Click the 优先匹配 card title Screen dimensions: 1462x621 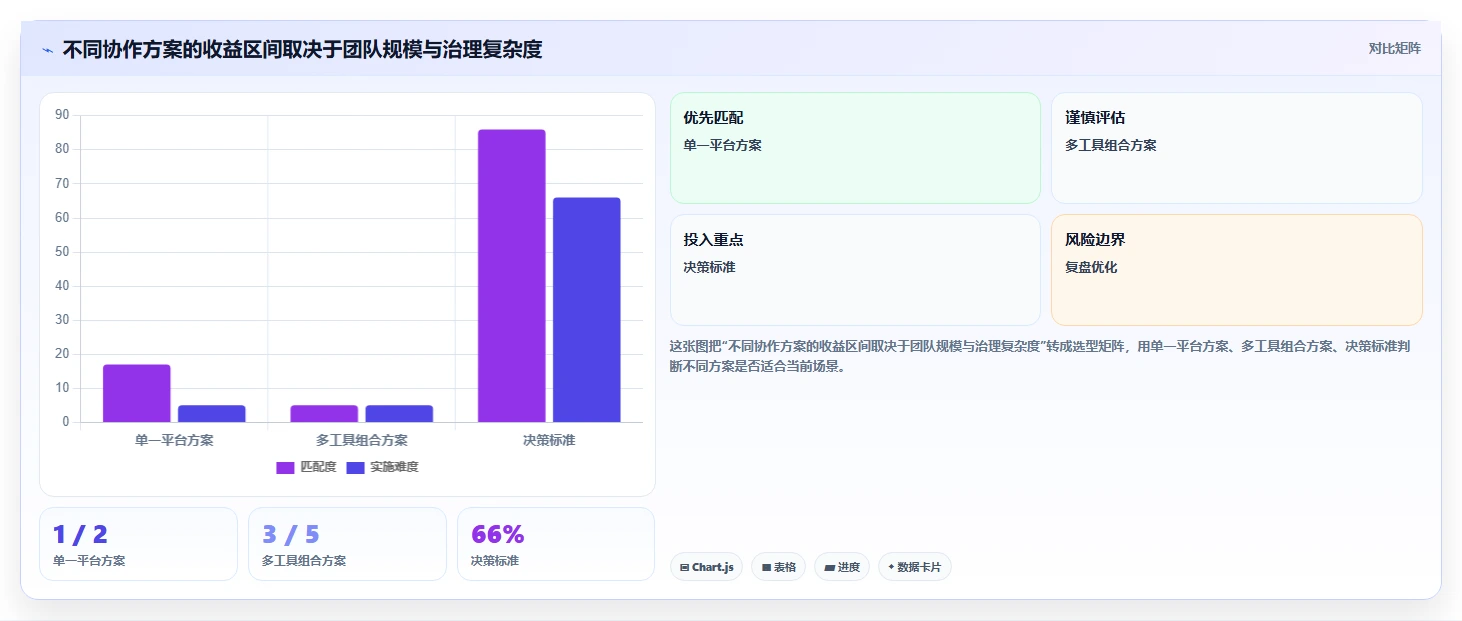(713, 118)
